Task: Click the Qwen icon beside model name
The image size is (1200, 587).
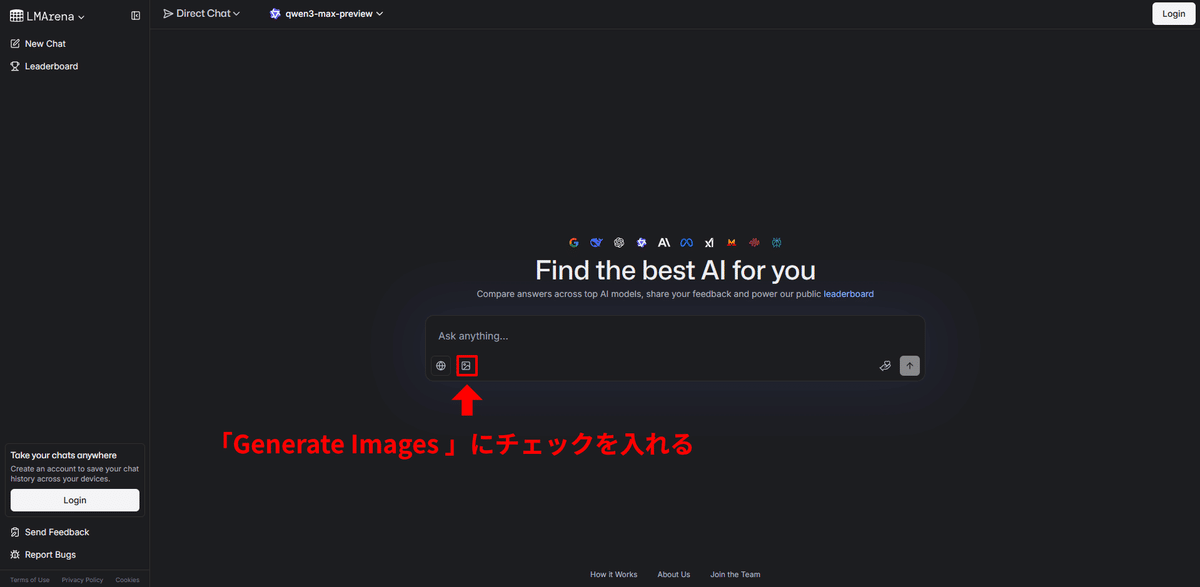Action: (275, 14)
